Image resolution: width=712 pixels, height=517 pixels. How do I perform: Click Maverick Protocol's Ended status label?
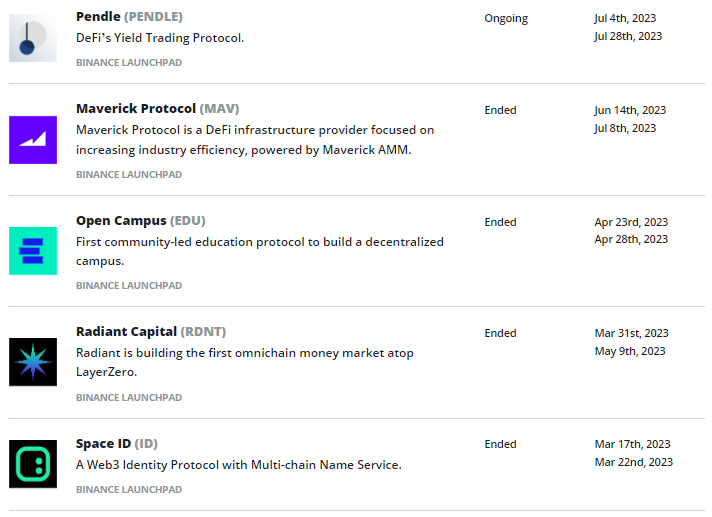pos(500,110)
